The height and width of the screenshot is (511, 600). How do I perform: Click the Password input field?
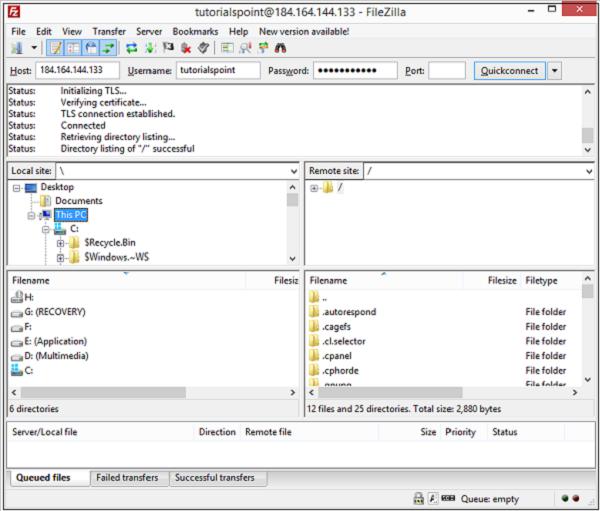click(x=355, y=70)
